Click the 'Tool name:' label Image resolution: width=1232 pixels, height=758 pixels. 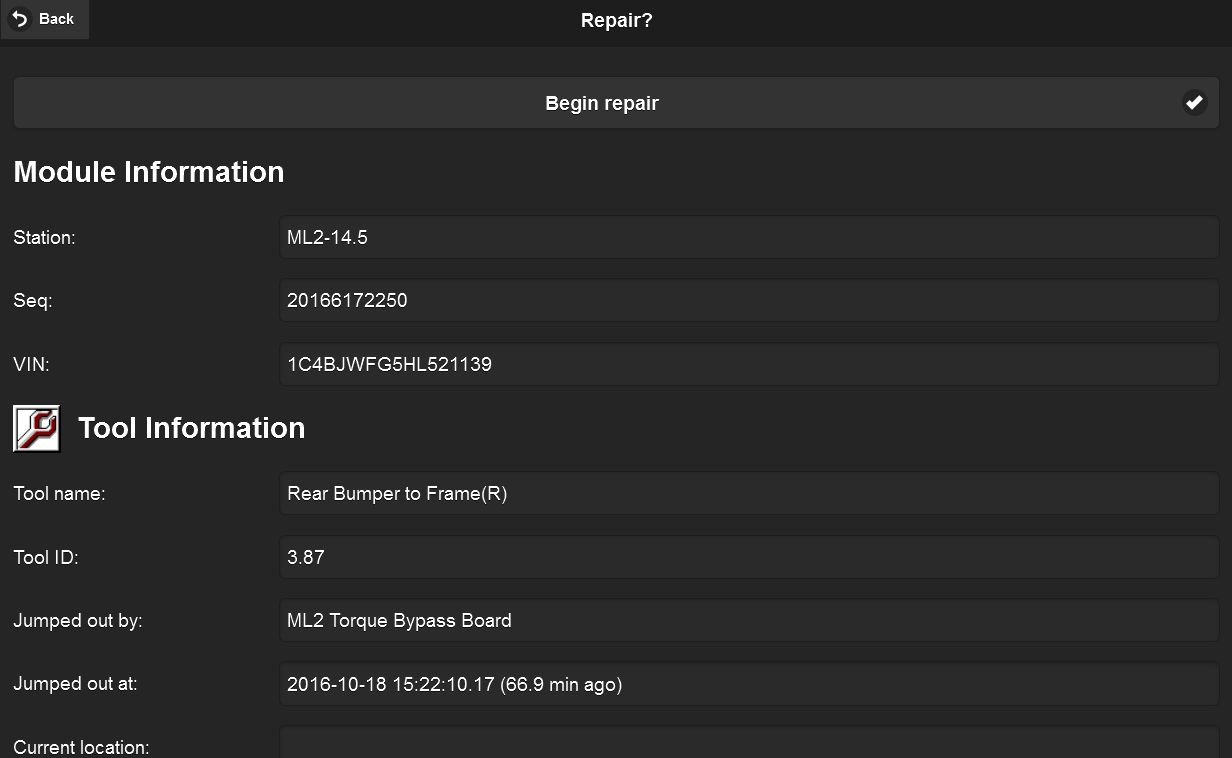pyautogui.click(x=59, y=494)
